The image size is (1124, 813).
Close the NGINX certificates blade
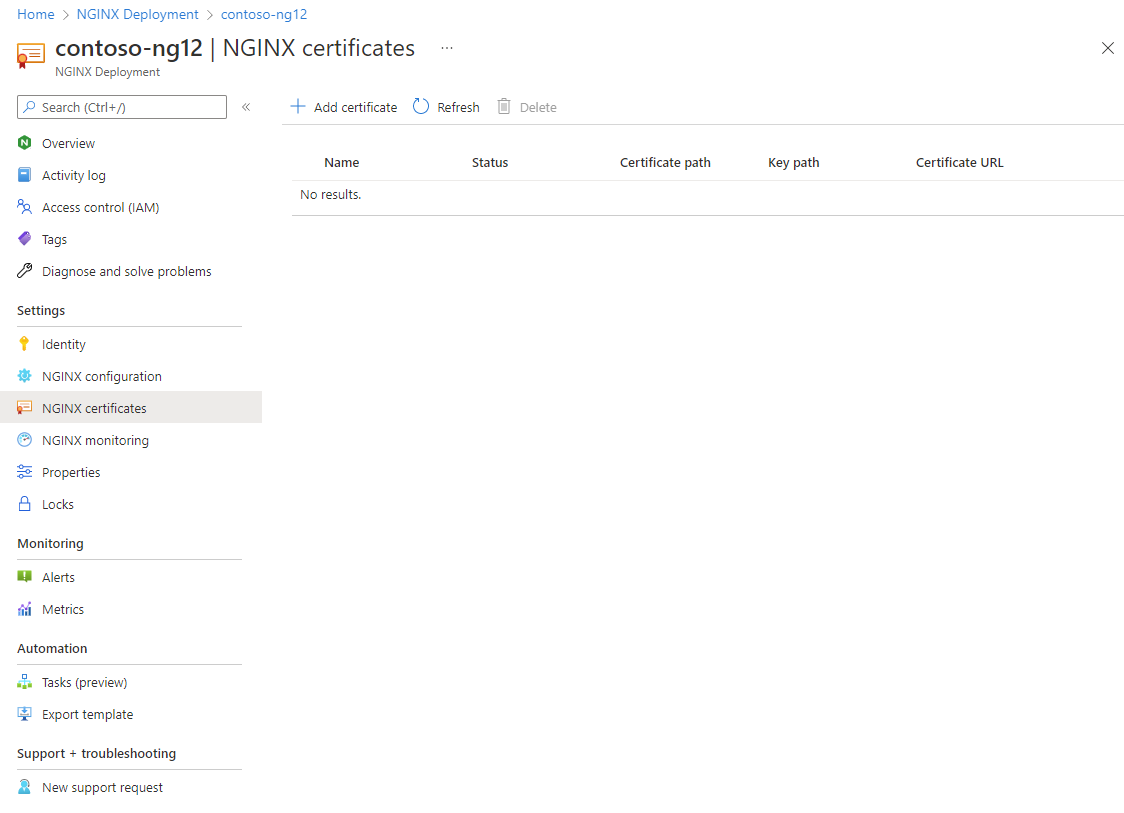pos(1108,48)
